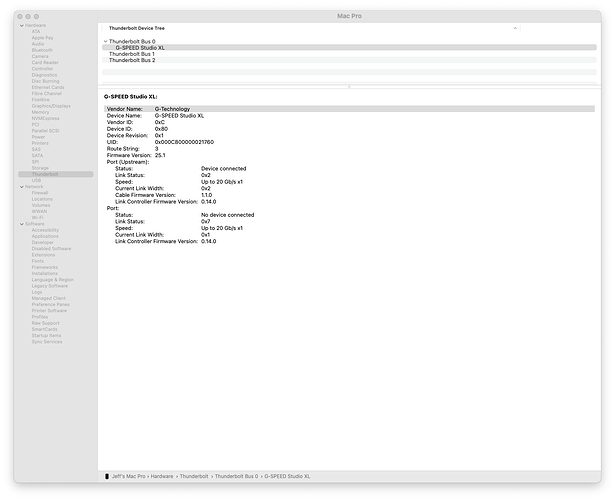Open Ethernet Cards in the sidebar

tap(48, 87)
